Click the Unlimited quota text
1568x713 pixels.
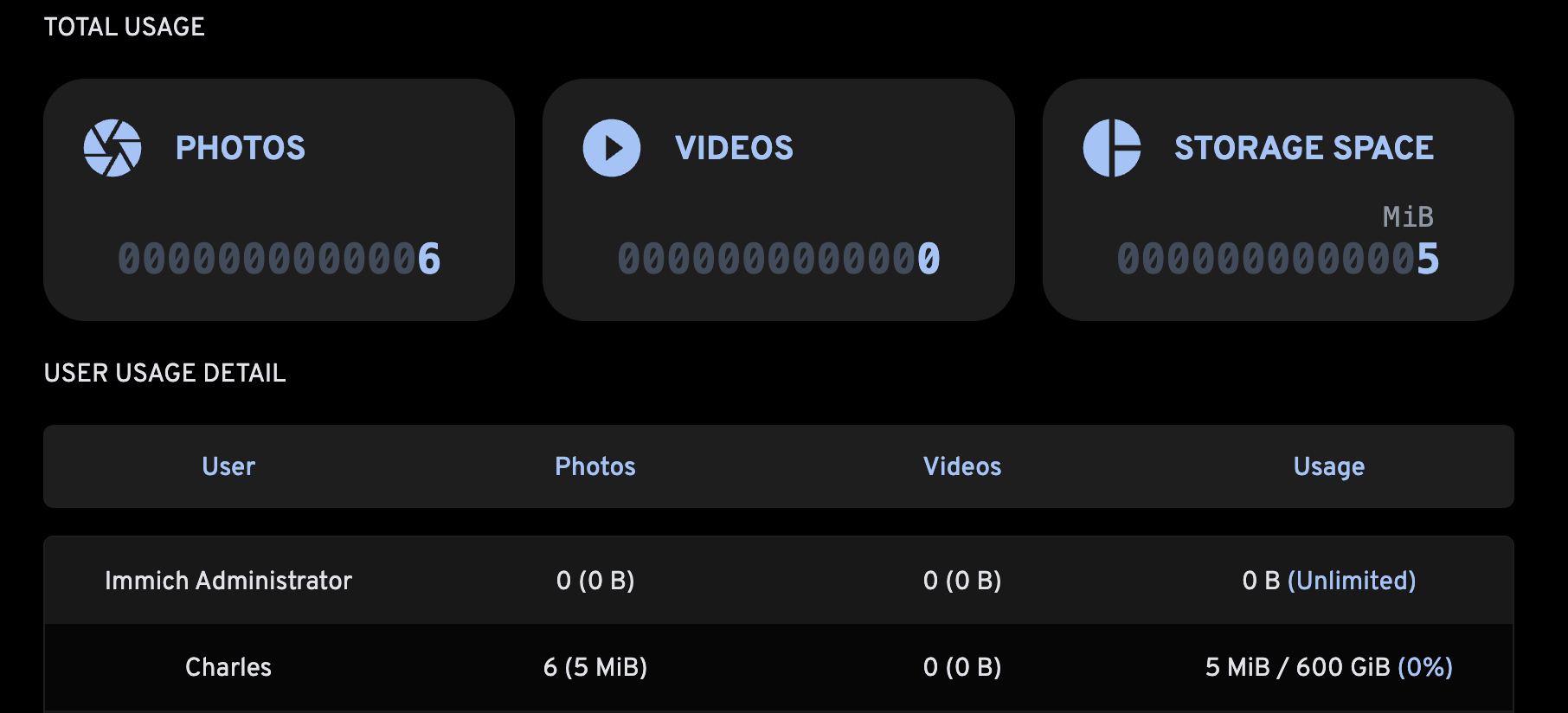(1352, 581)
